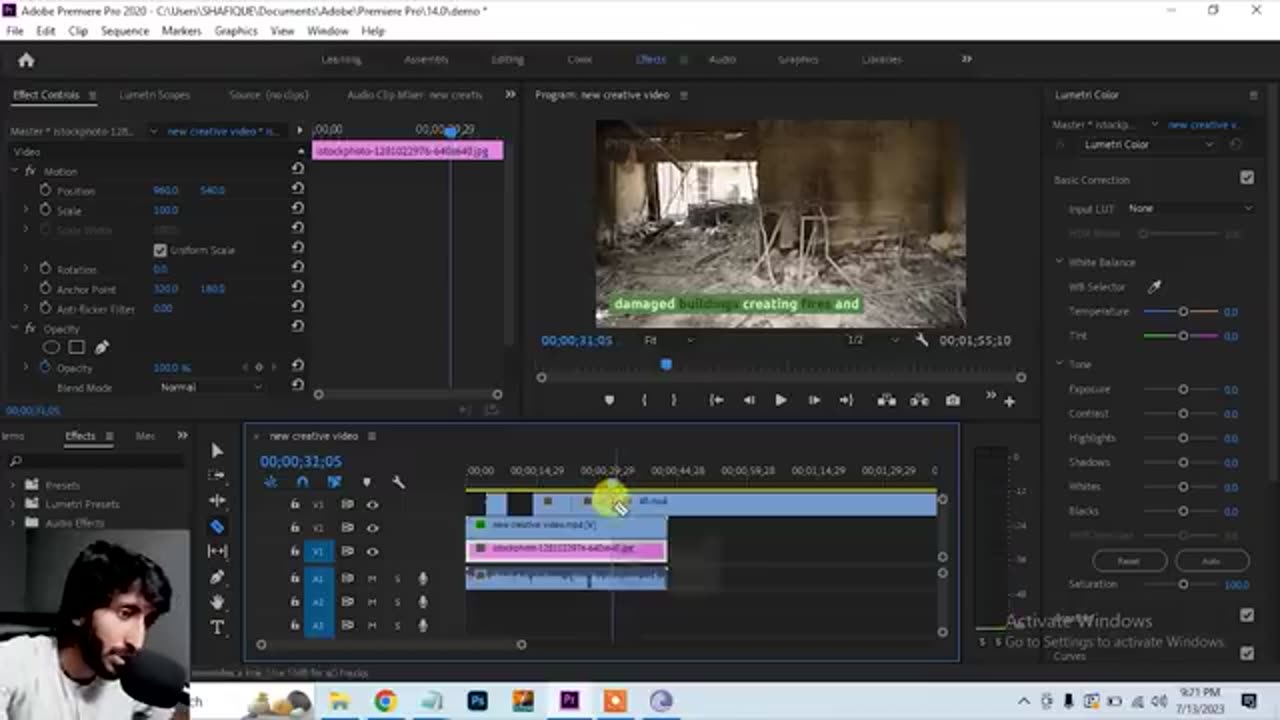
Task: Step back one frame
Action: [749, 400]
